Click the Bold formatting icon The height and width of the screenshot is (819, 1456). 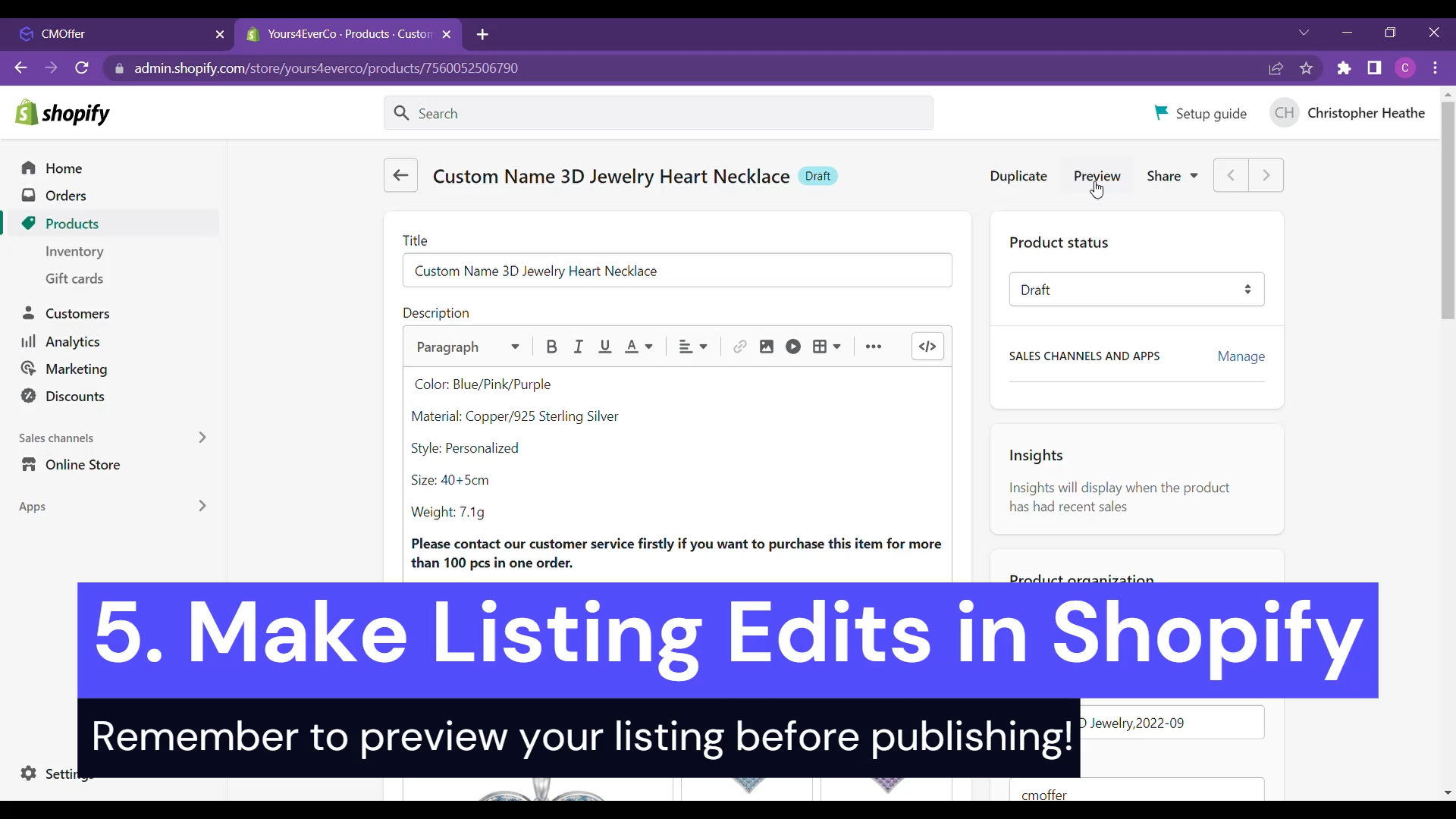[x=551, y=346]
